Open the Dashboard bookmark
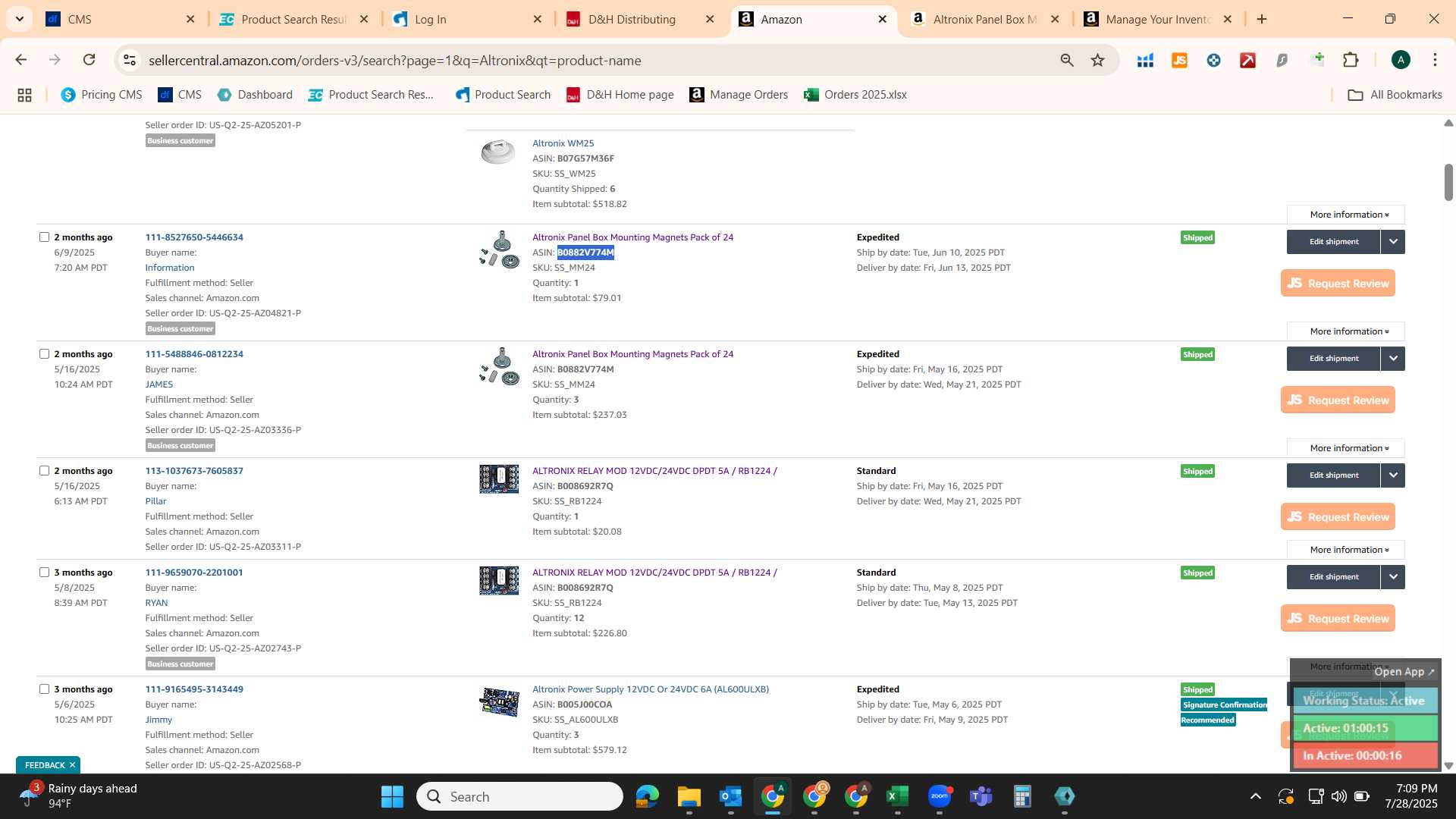Image resolution: width=1456 pixels, height=819 pixels. click(x=255, y=95)
